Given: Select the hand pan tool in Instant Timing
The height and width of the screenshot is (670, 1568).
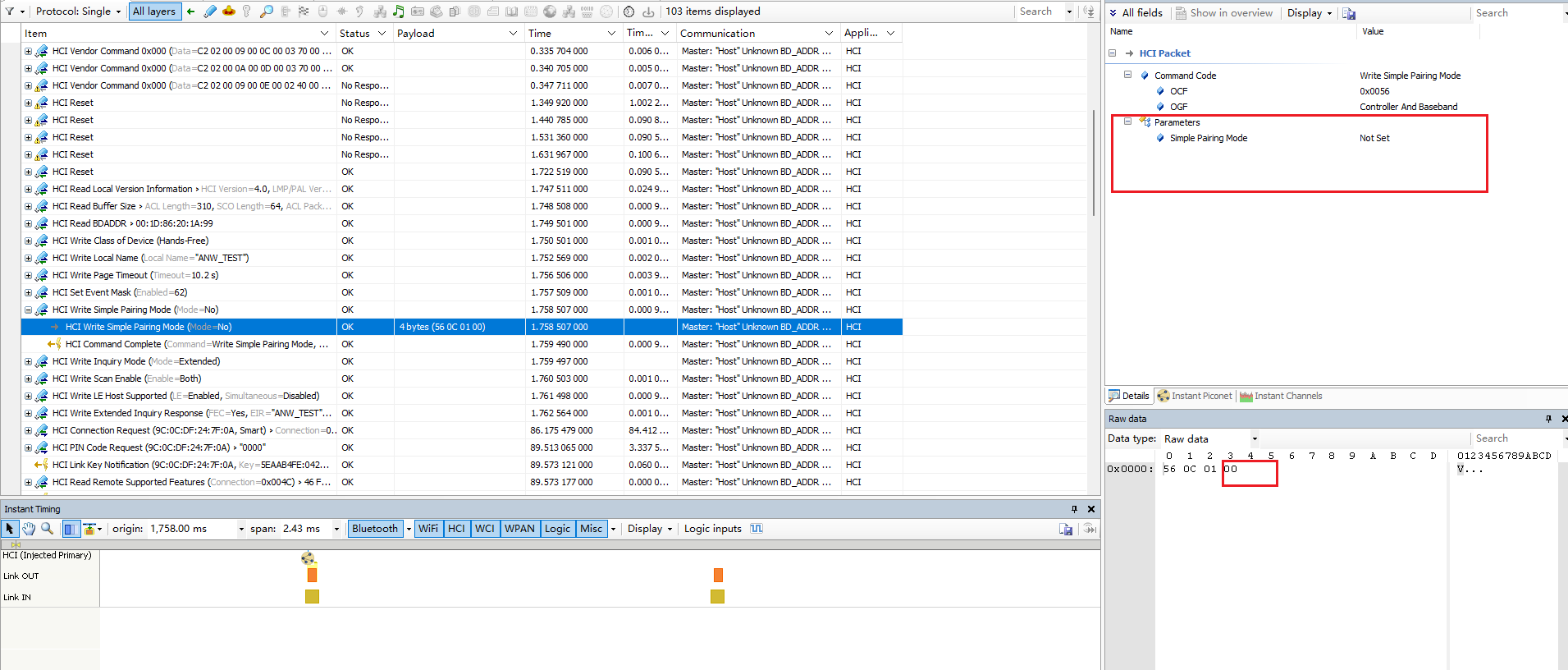Looking at the screenshot, I should [29, 529].
